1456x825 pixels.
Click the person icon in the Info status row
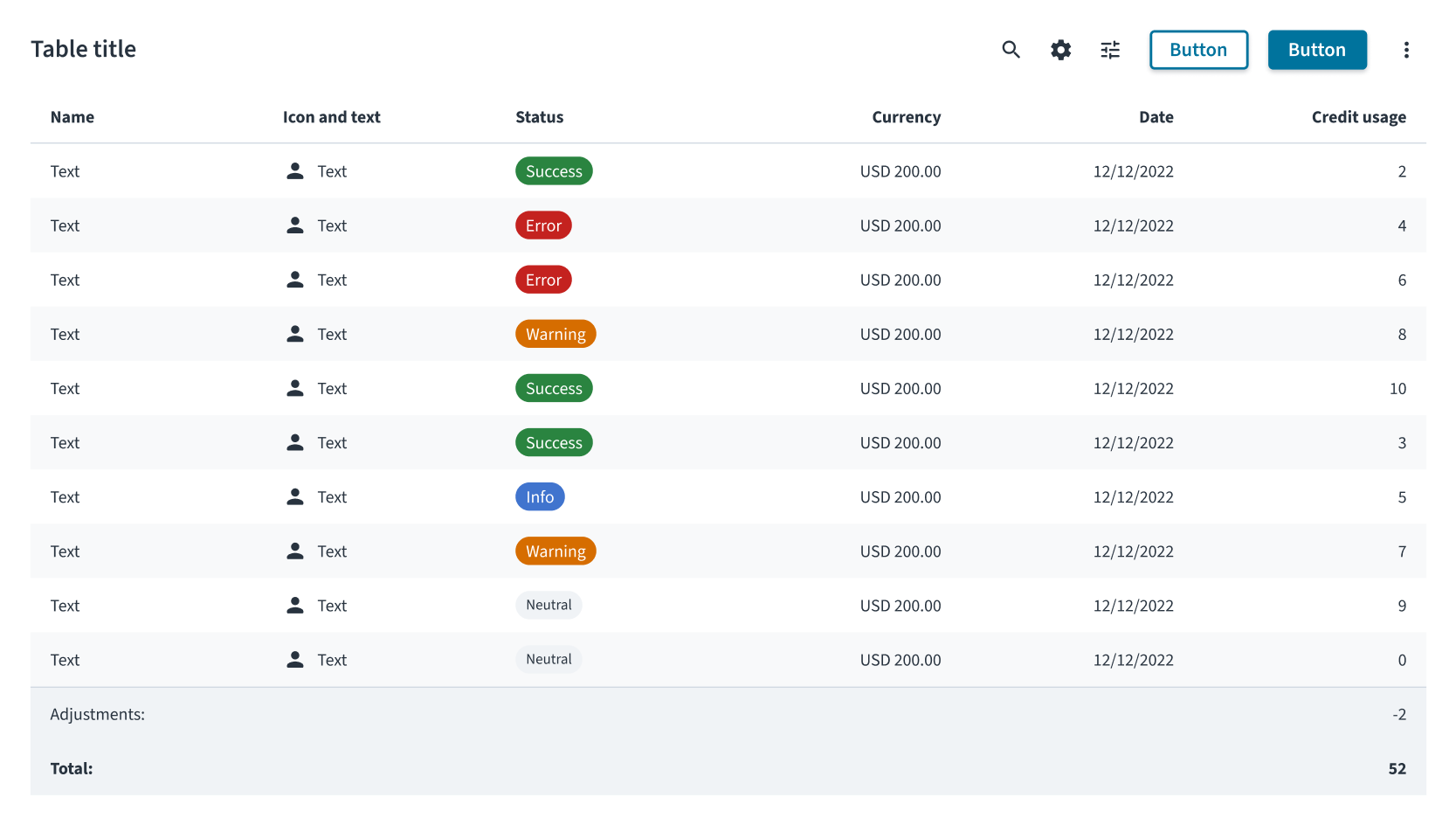(295, 496)
